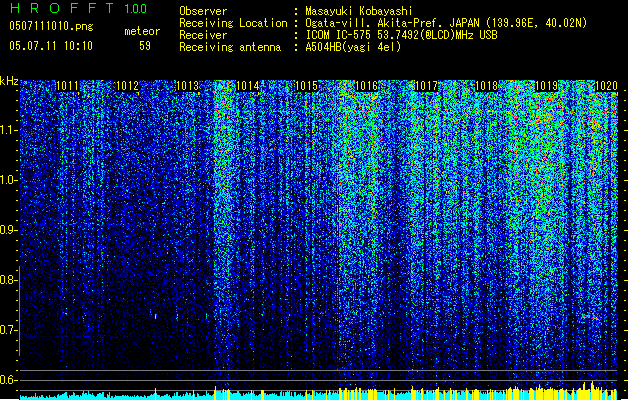
Task: Click the Ogata-vill. Akita-Pref. JAPAN location text
Action: click(446, 23)
